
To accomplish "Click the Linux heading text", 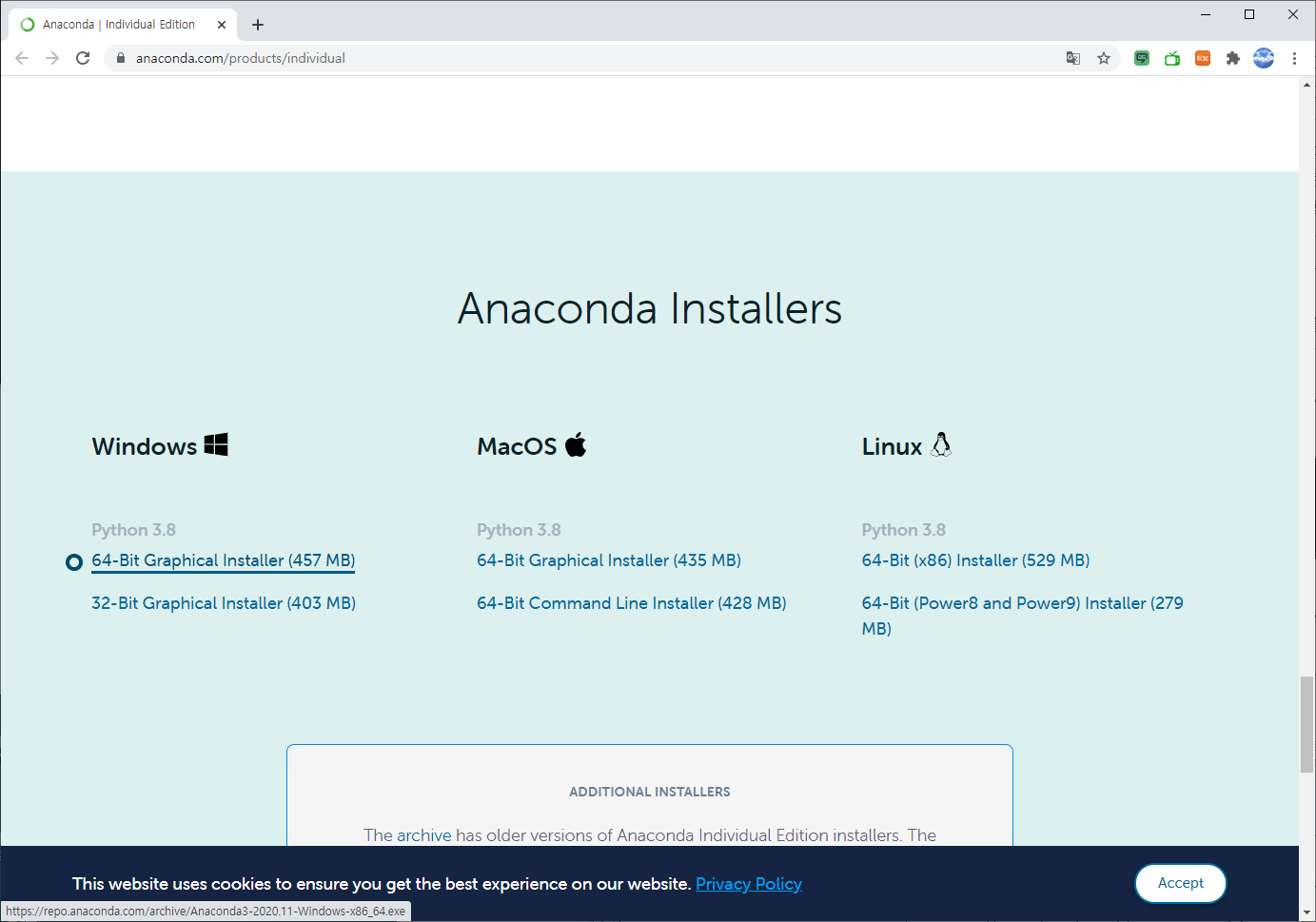I will pos(893,446).
